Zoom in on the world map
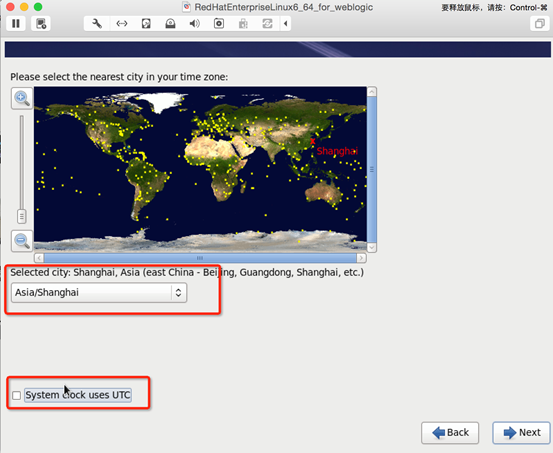Image resolution: width=553 pixels, height=453 pixels. click(22, 98)
